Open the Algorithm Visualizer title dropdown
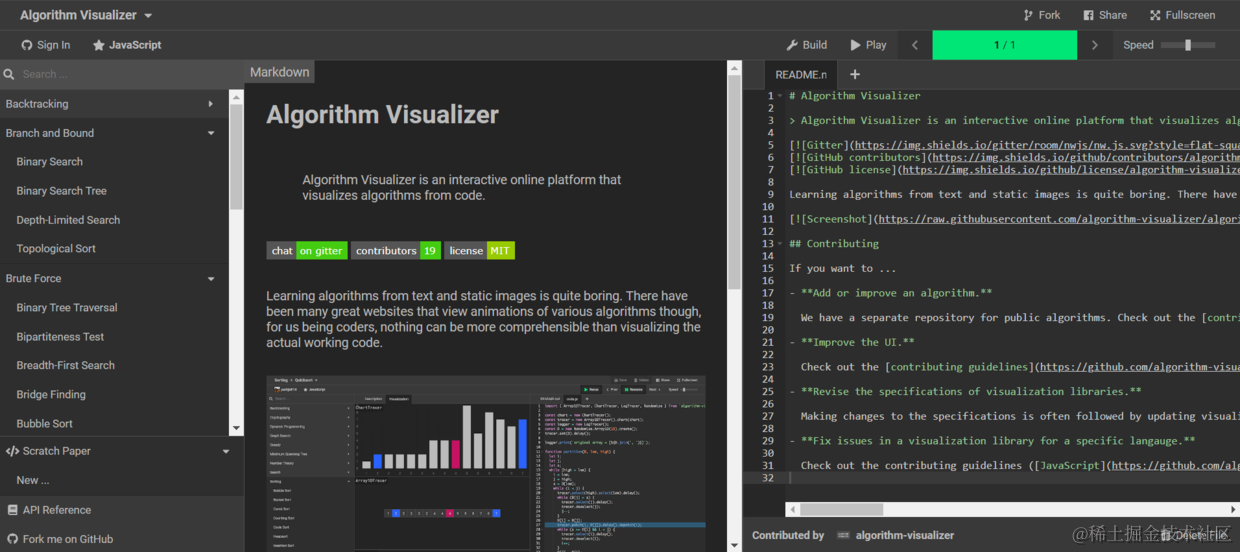Screen dimensions: 1240x552 (x=86, y=15)
